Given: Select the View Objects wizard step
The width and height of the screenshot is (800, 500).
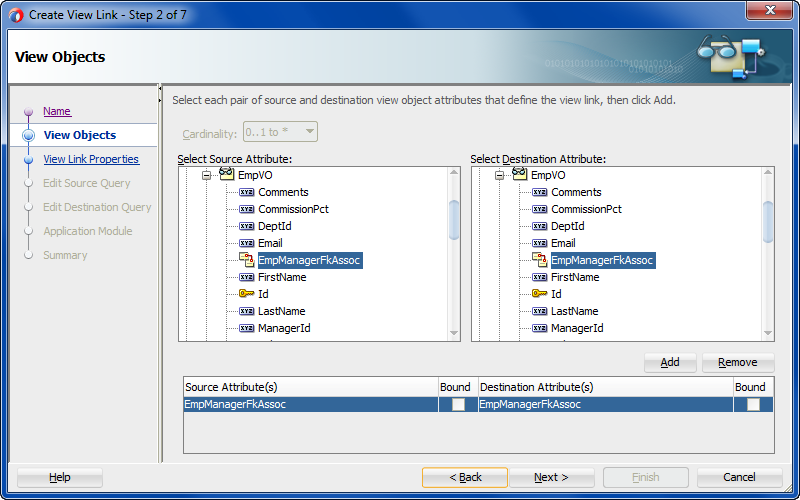Looking at the screenshot, I should 80,135.
